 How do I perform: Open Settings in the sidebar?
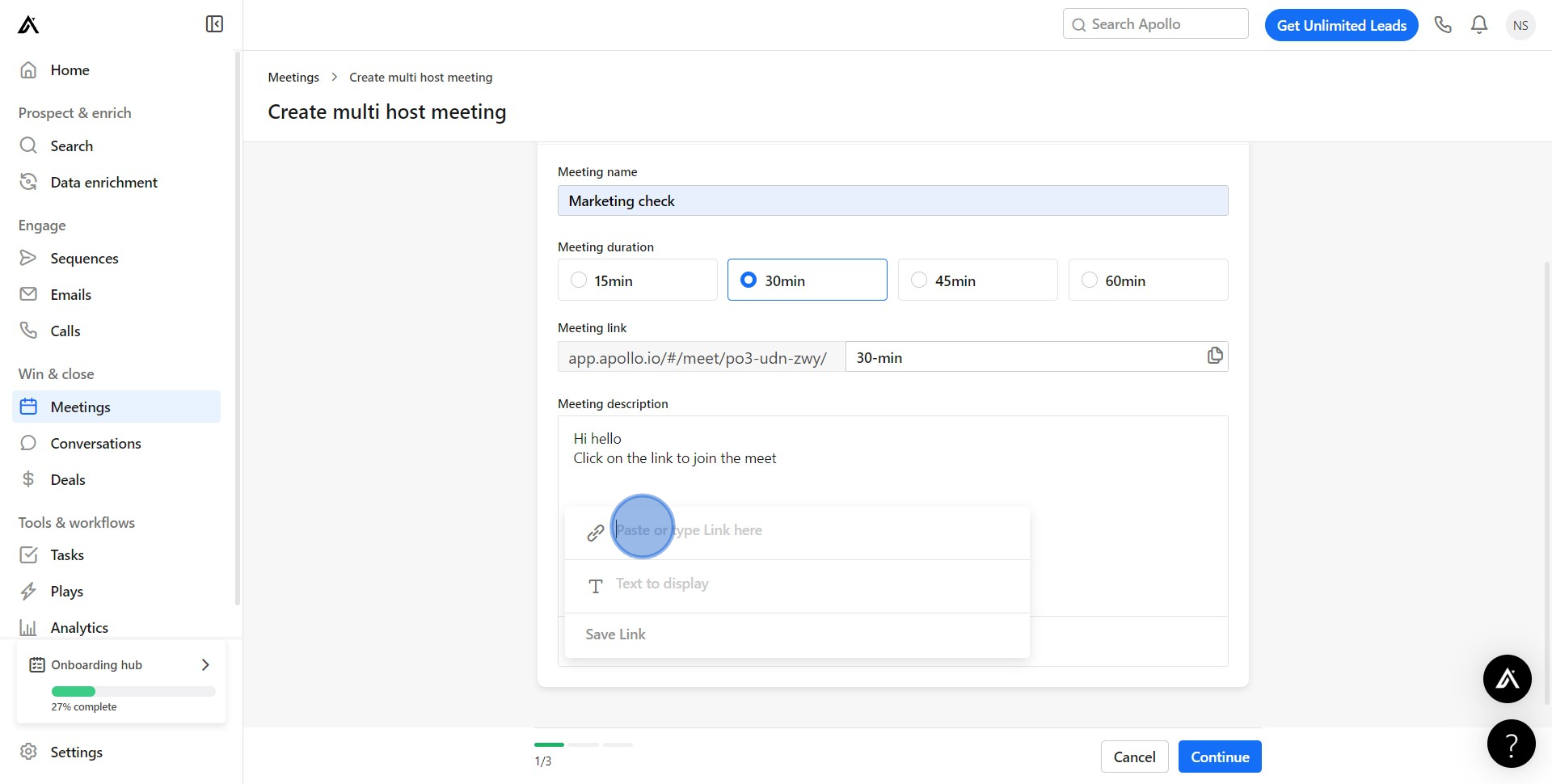point(116,752)
